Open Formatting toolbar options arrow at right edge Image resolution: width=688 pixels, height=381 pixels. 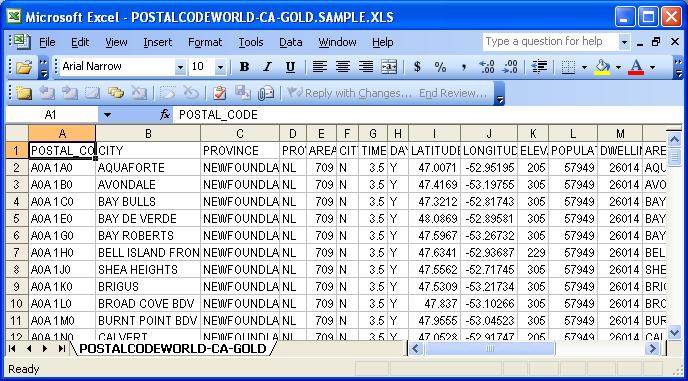click(678, 67)
